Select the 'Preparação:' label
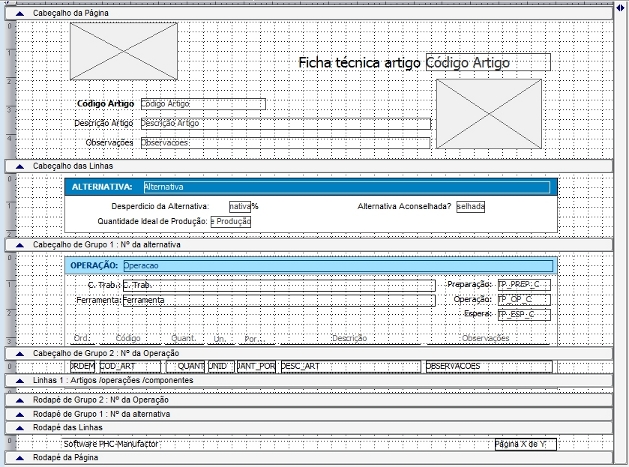The image size is (629, 467). pyautogui.click(x=469, y=284)
